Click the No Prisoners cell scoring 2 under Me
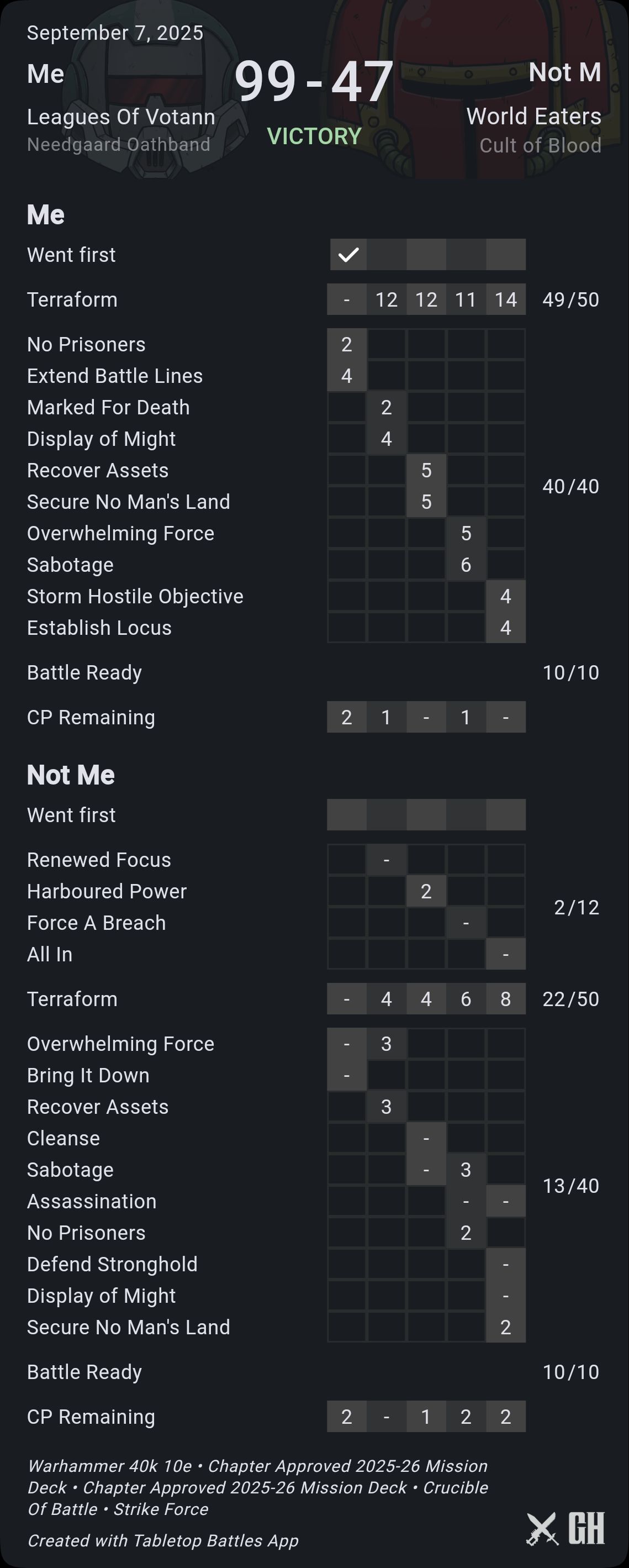The image size is (629, 1568). point(347,345)
